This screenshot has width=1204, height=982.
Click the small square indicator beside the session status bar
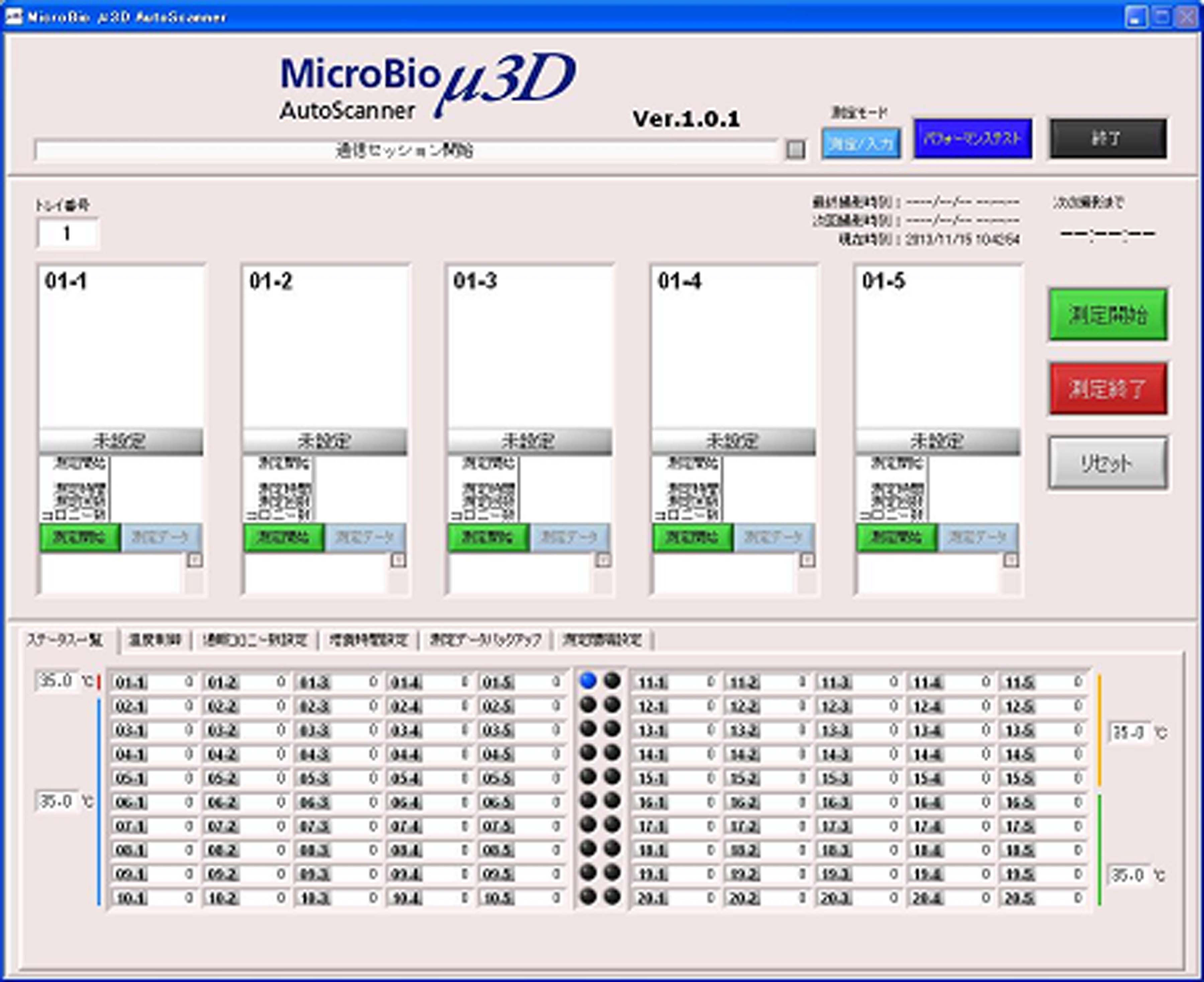pyautogui.click(x=796, y=150)
